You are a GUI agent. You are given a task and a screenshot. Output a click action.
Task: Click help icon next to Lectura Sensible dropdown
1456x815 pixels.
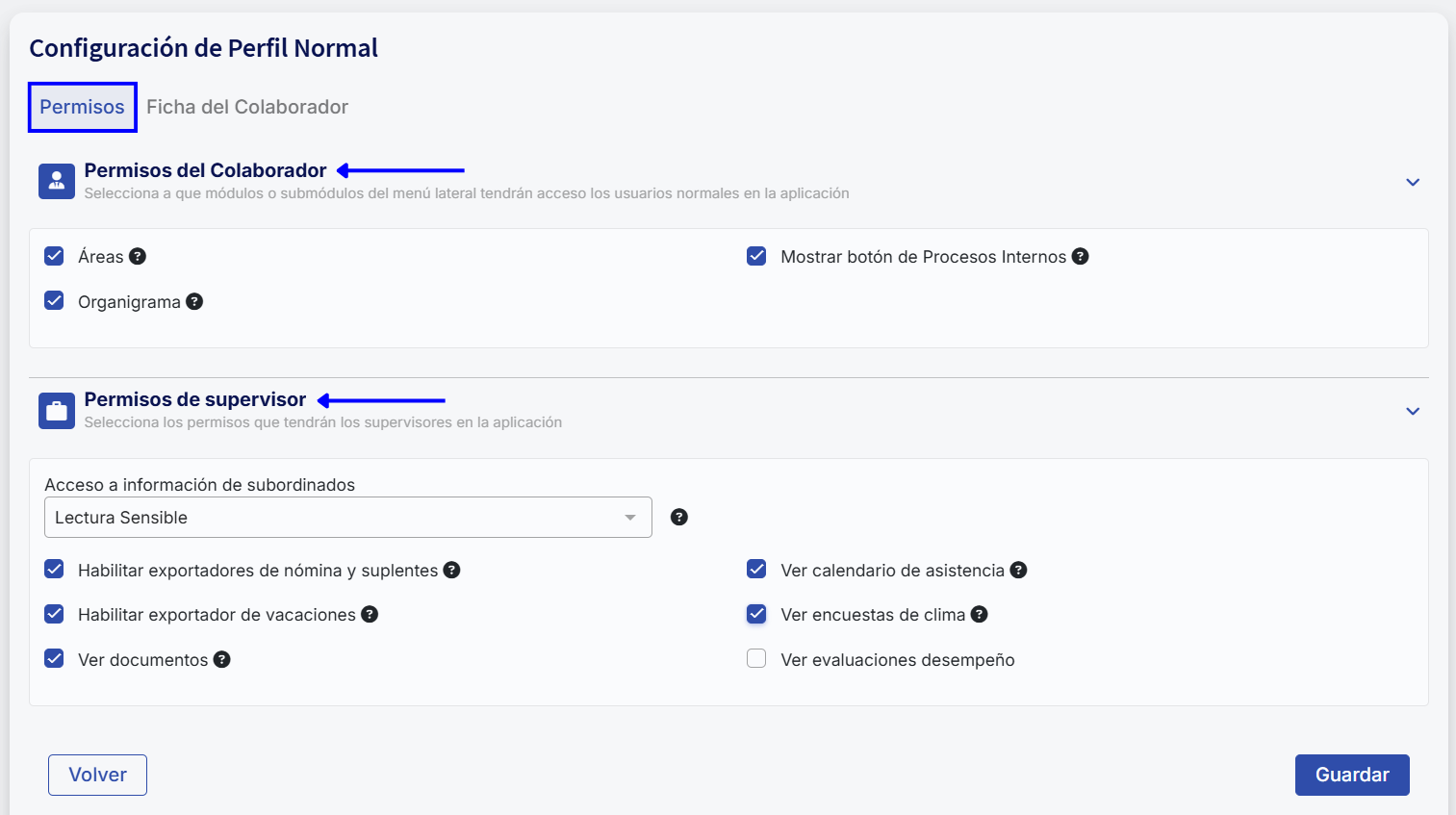point(678,517)
